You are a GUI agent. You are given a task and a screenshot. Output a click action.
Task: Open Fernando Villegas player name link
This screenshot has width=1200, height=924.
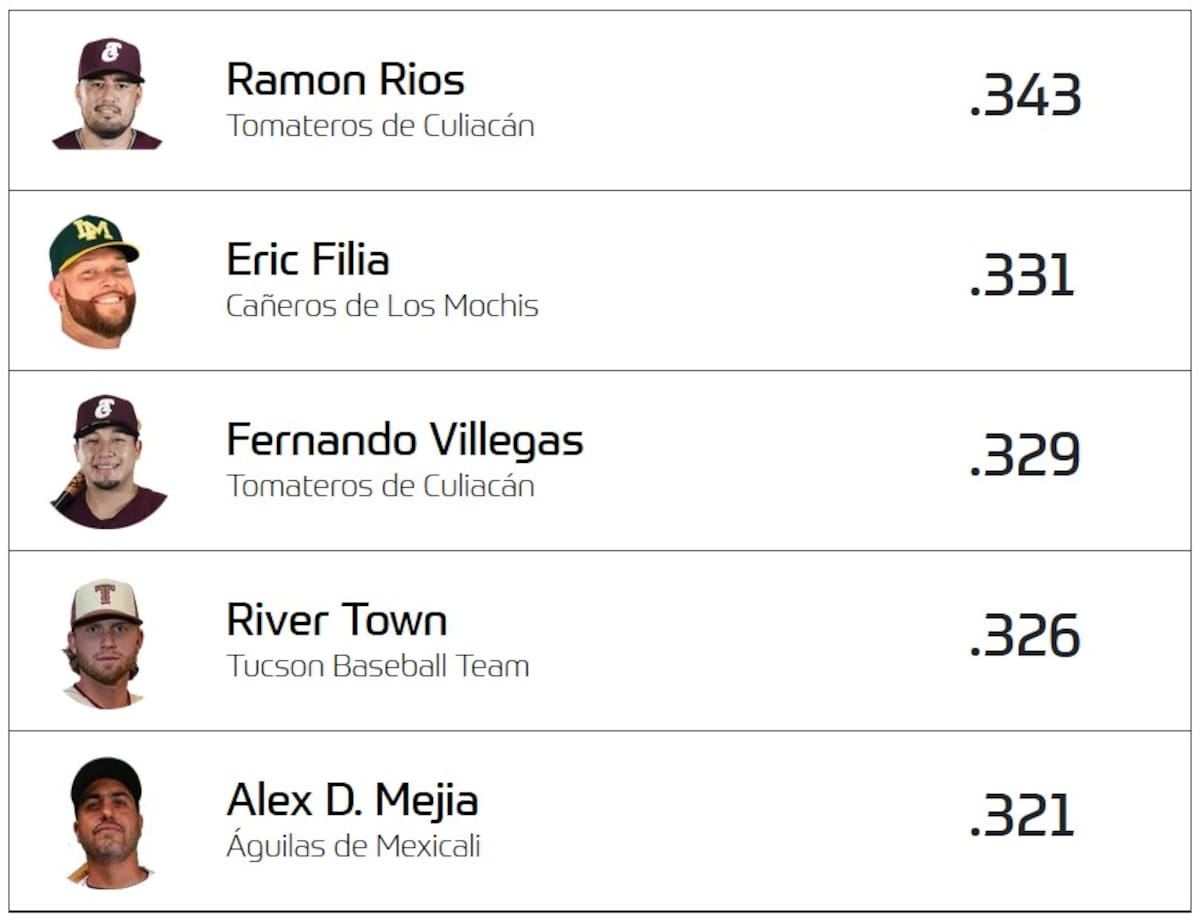(404, 440)
